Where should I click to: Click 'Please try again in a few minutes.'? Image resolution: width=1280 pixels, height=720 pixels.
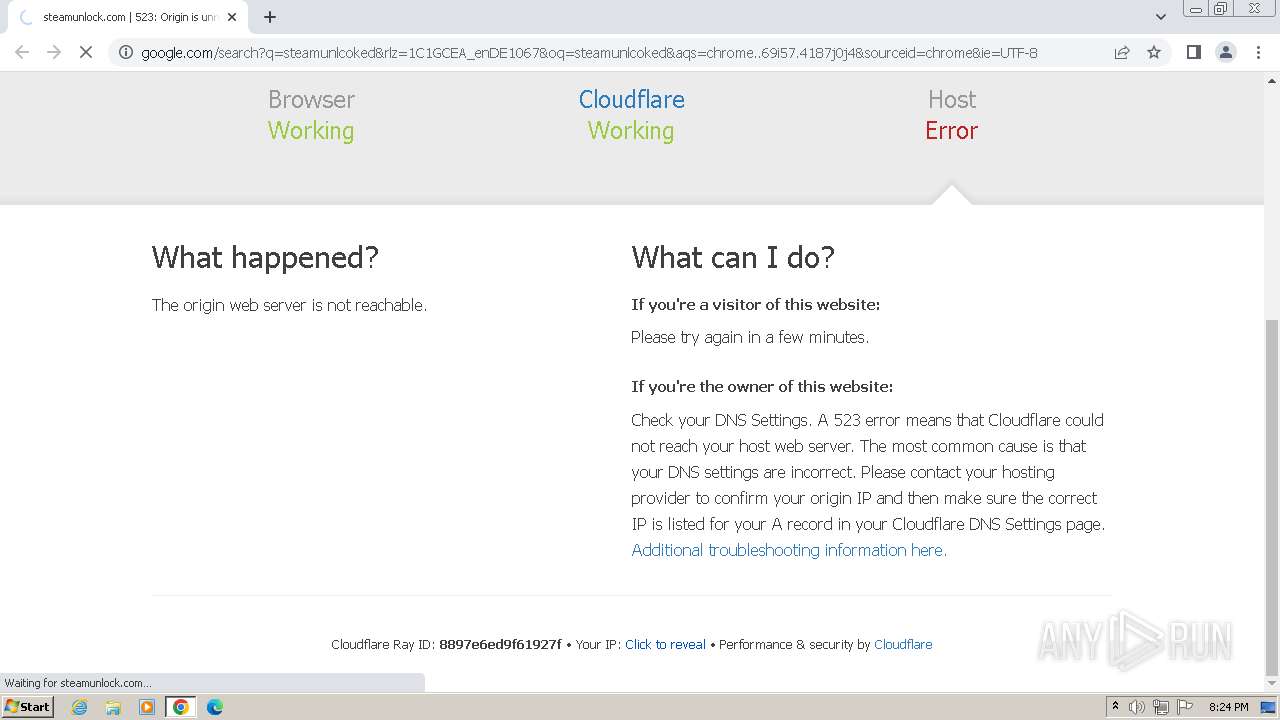tap(750, 337)
